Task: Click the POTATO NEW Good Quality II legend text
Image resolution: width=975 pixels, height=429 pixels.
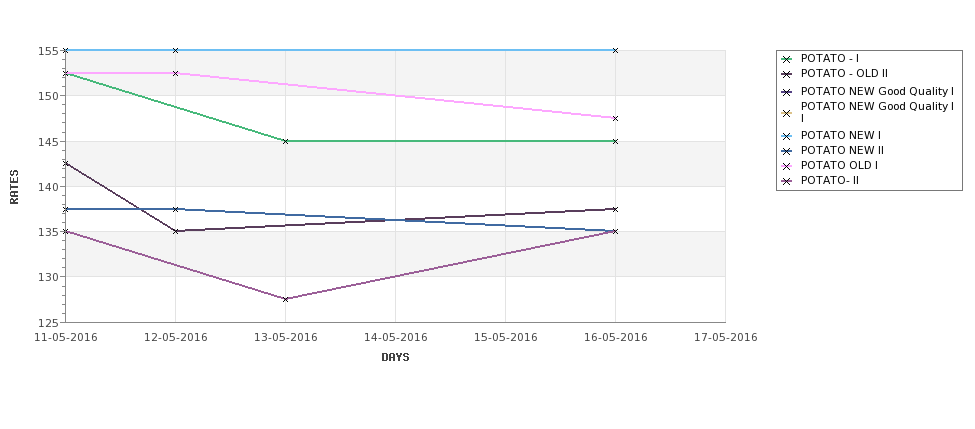Action: pyautogui.click(x=877, y=112)
